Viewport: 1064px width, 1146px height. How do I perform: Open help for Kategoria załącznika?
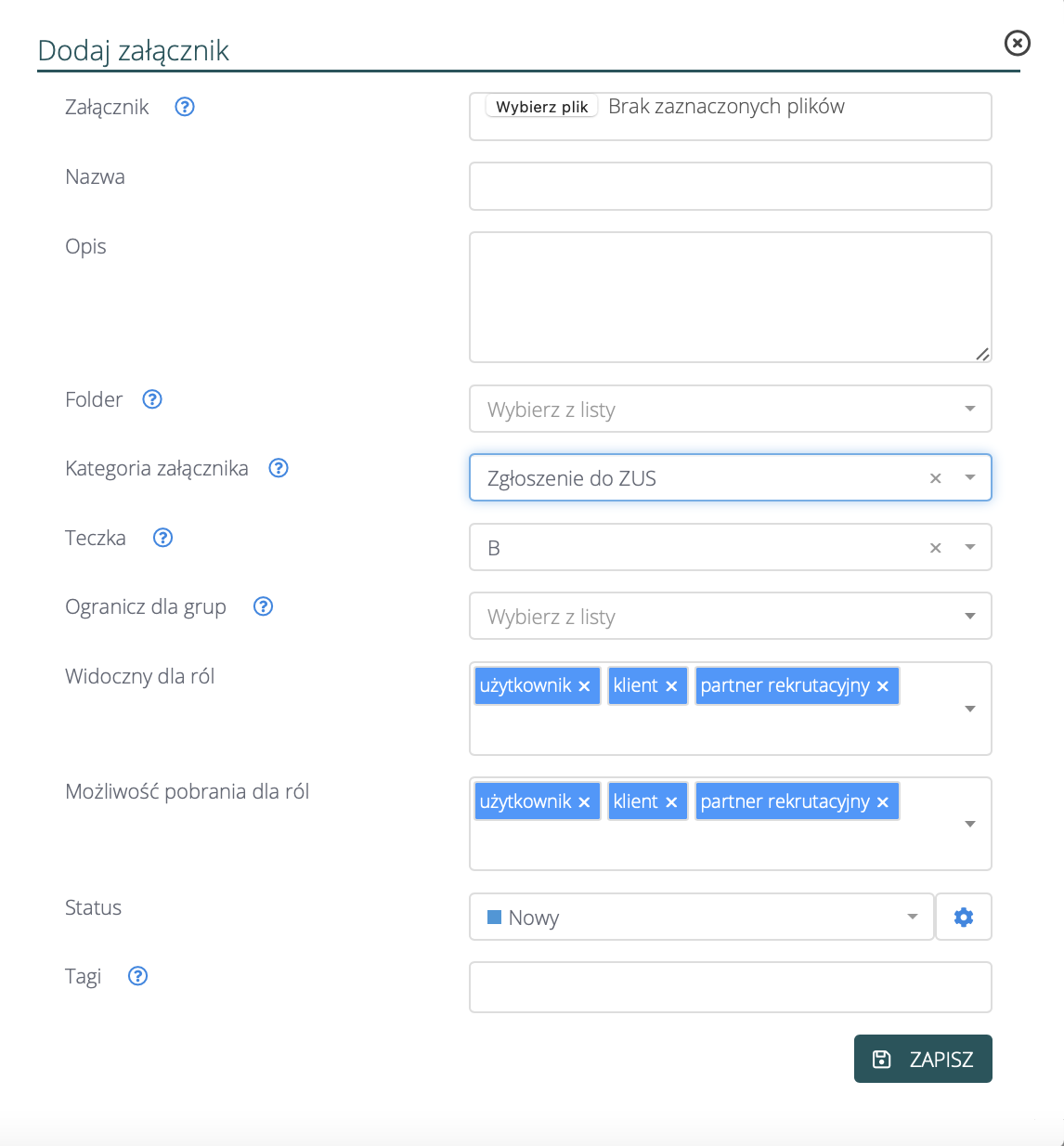click(x=279, y=468)
